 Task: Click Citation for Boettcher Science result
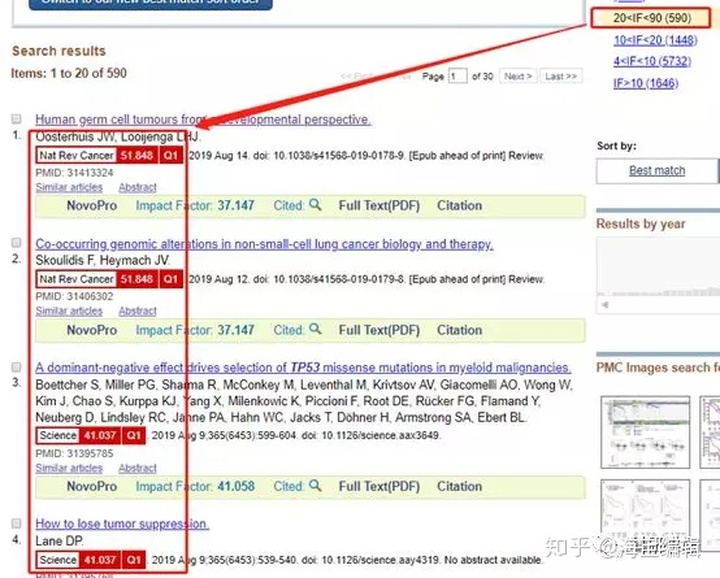click(459, 487)
